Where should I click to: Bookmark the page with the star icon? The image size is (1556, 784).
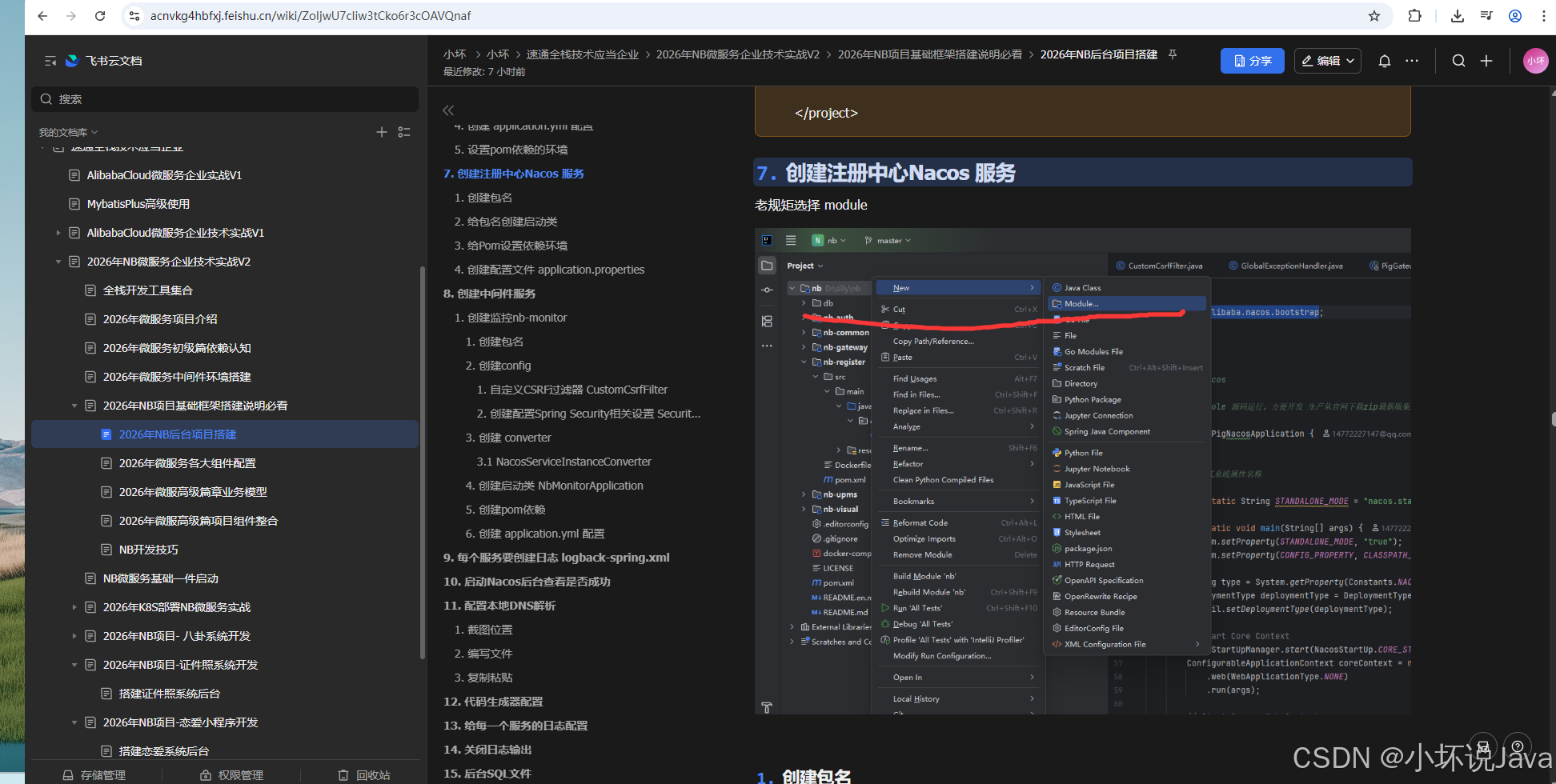tap(1374, 15)
